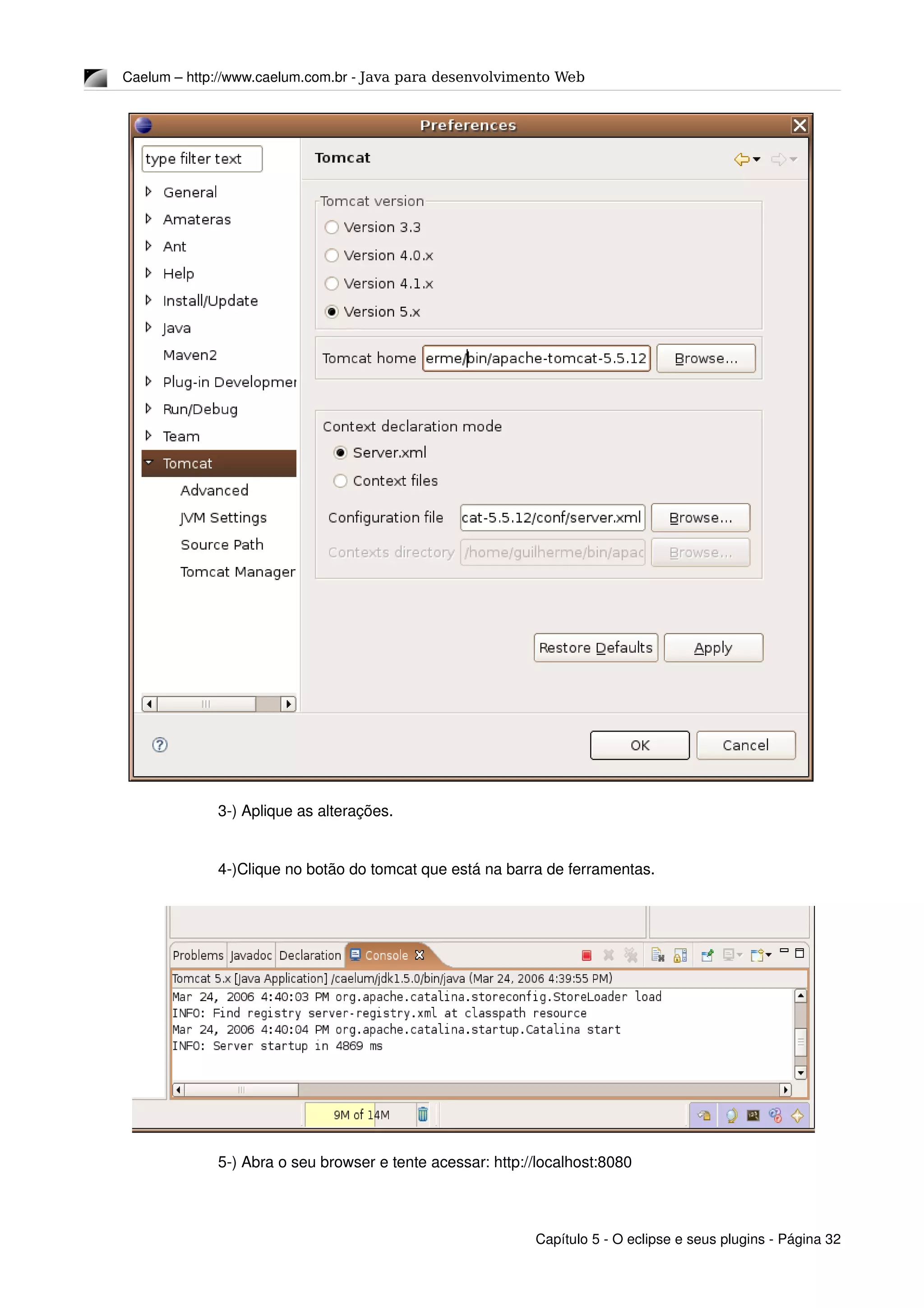
Task: Click Cancel in Preferences dialog
Action: 746,745
